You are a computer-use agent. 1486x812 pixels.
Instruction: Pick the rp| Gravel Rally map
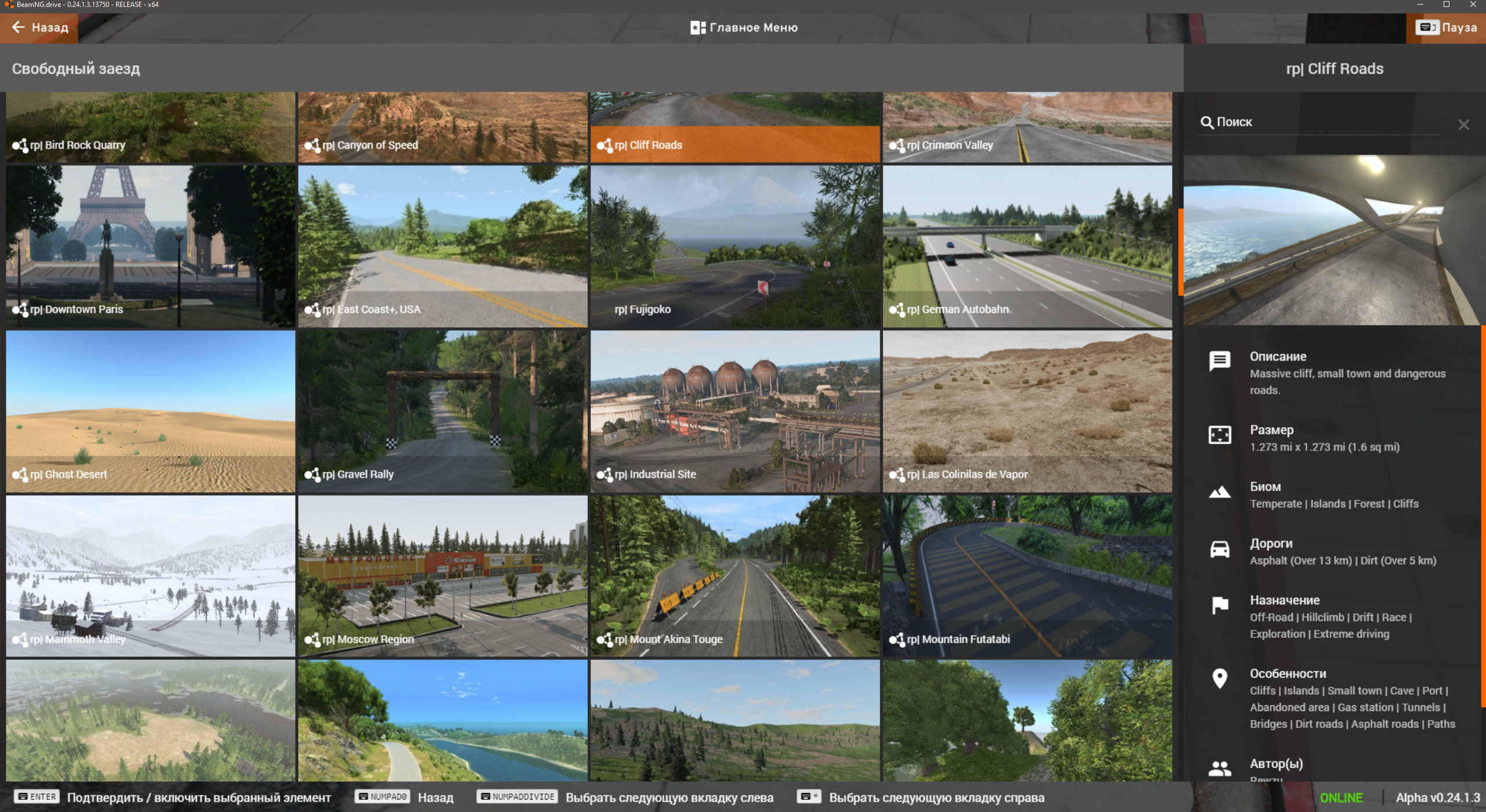click(x=443, y=412)
